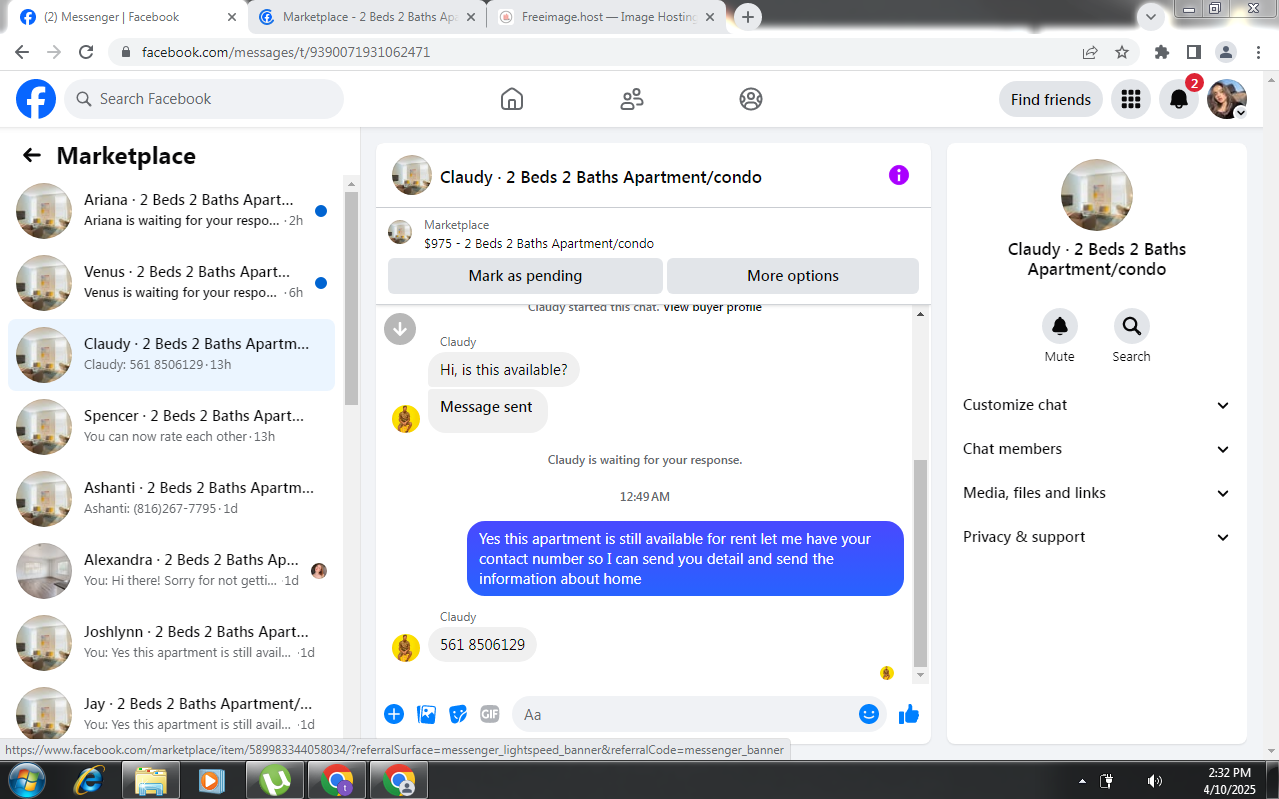Open the Chrome three-dot menu

click(1257, 52)
